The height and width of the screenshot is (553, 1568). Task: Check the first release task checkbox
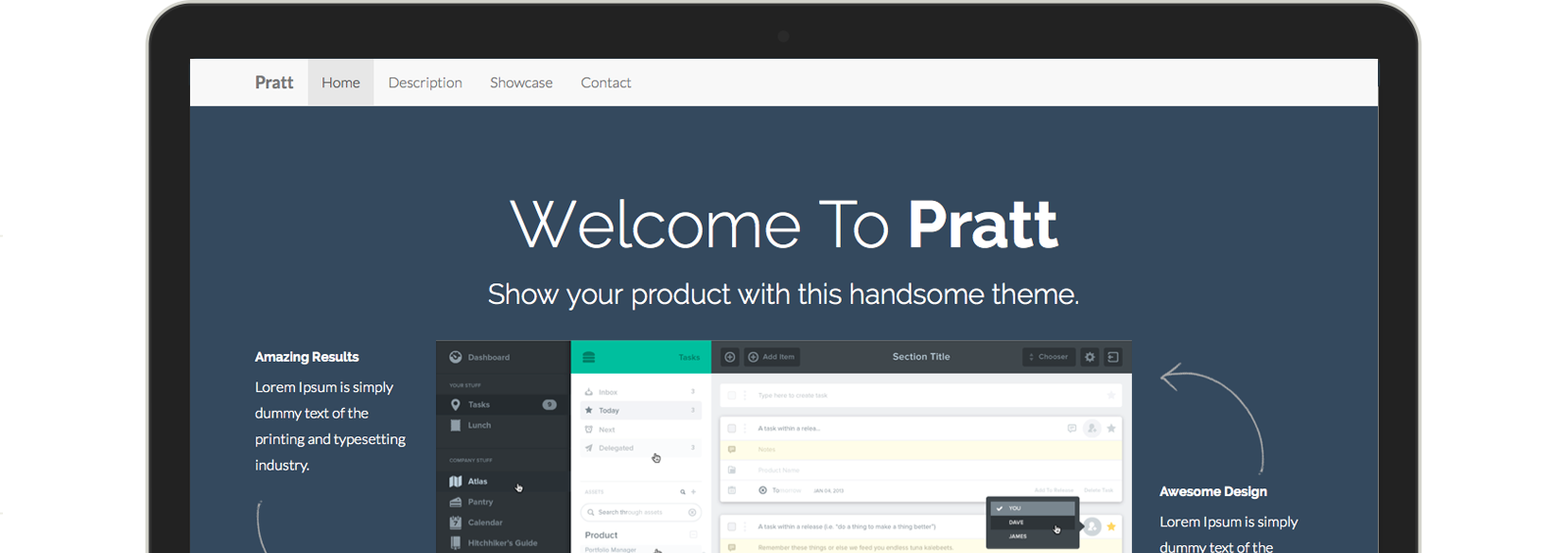(x=732, y=428)
